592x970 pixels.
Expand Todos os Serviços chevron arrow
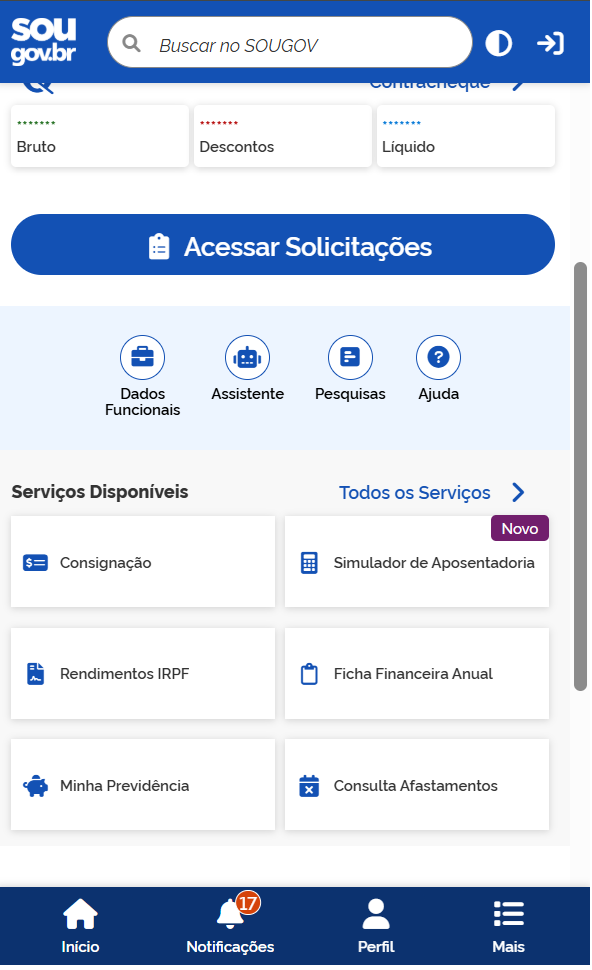click(520, 494)
